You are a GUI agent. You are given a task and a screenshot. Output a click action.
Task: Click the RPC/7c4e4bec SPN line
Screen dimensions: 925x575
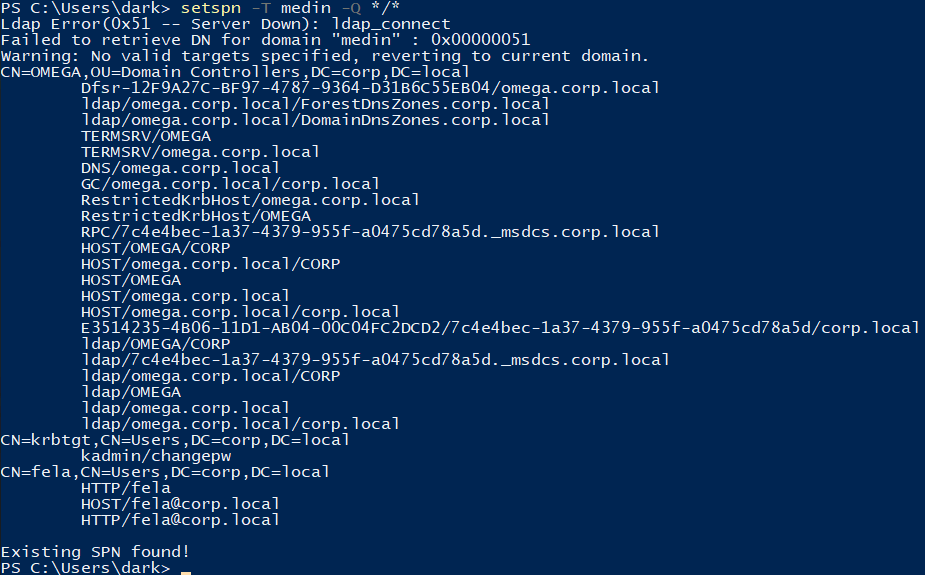click(x=370, y=232)
